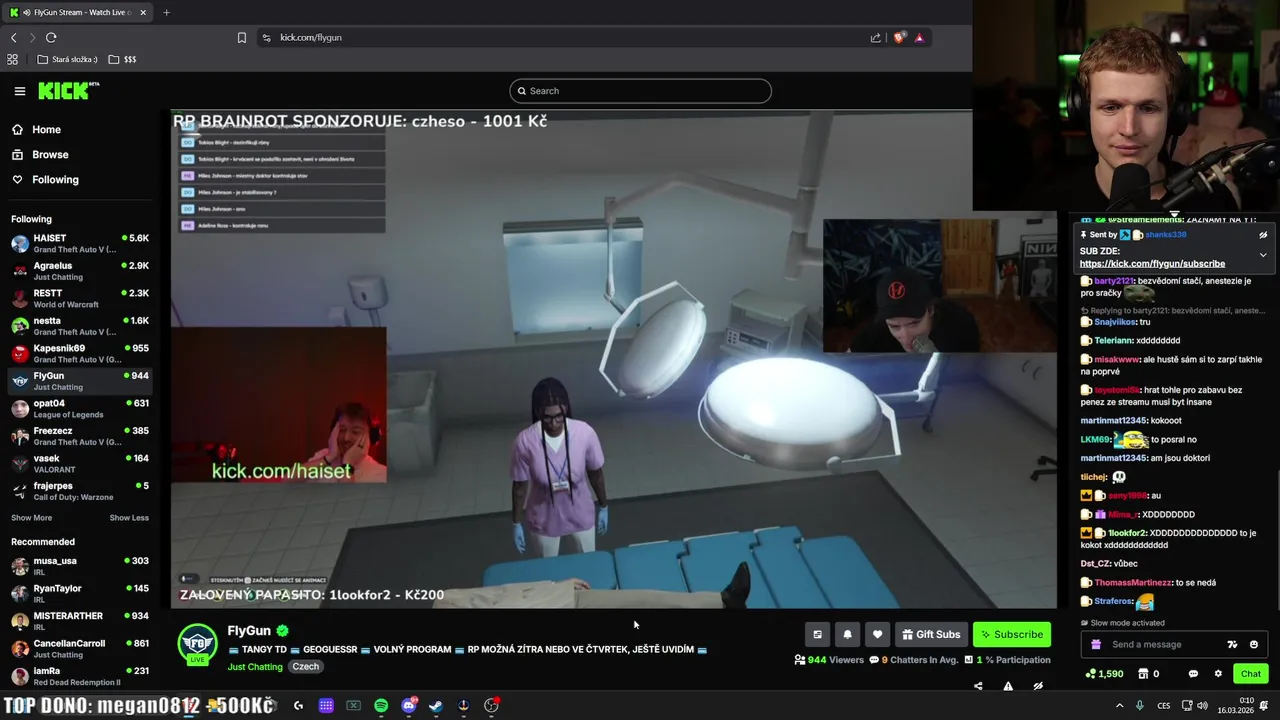
Task: Open the stream info card icon button
Action: 817,634
